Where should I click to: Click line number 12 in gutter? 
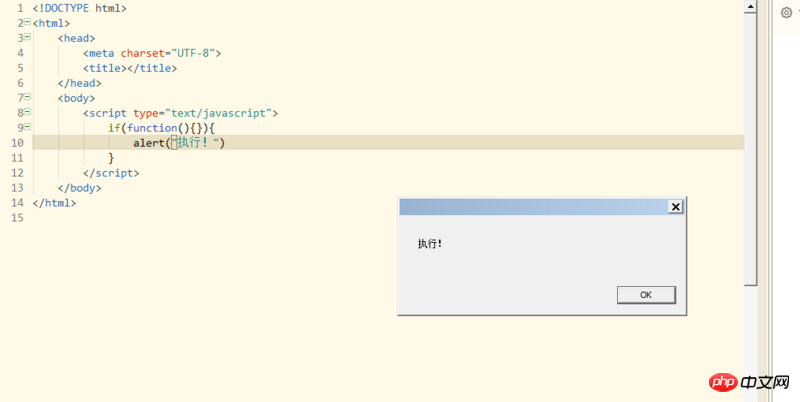click(x=18, y=173)
